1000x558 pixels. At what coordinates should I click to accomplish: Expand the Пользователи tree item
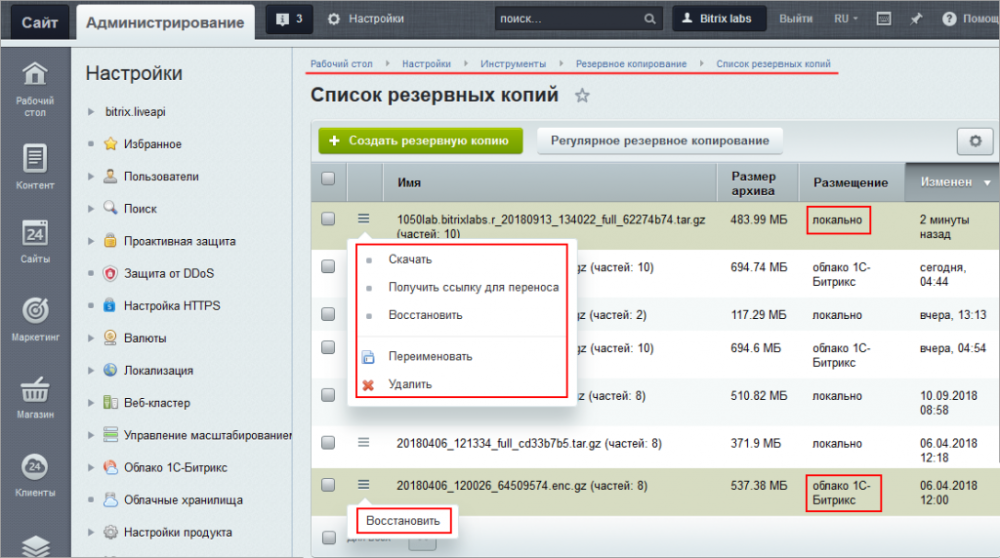pyautogui.click(x=92, y=177)
